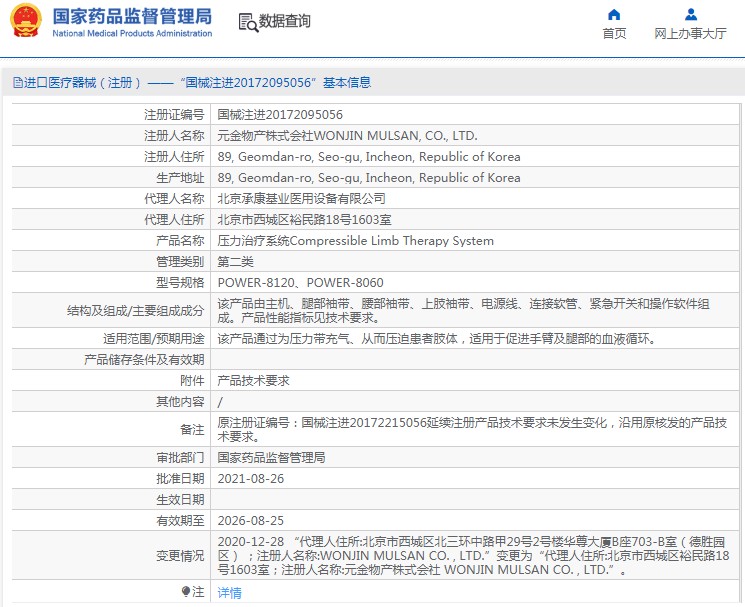Click the bullet icon beside 注

tap(186, 592)
